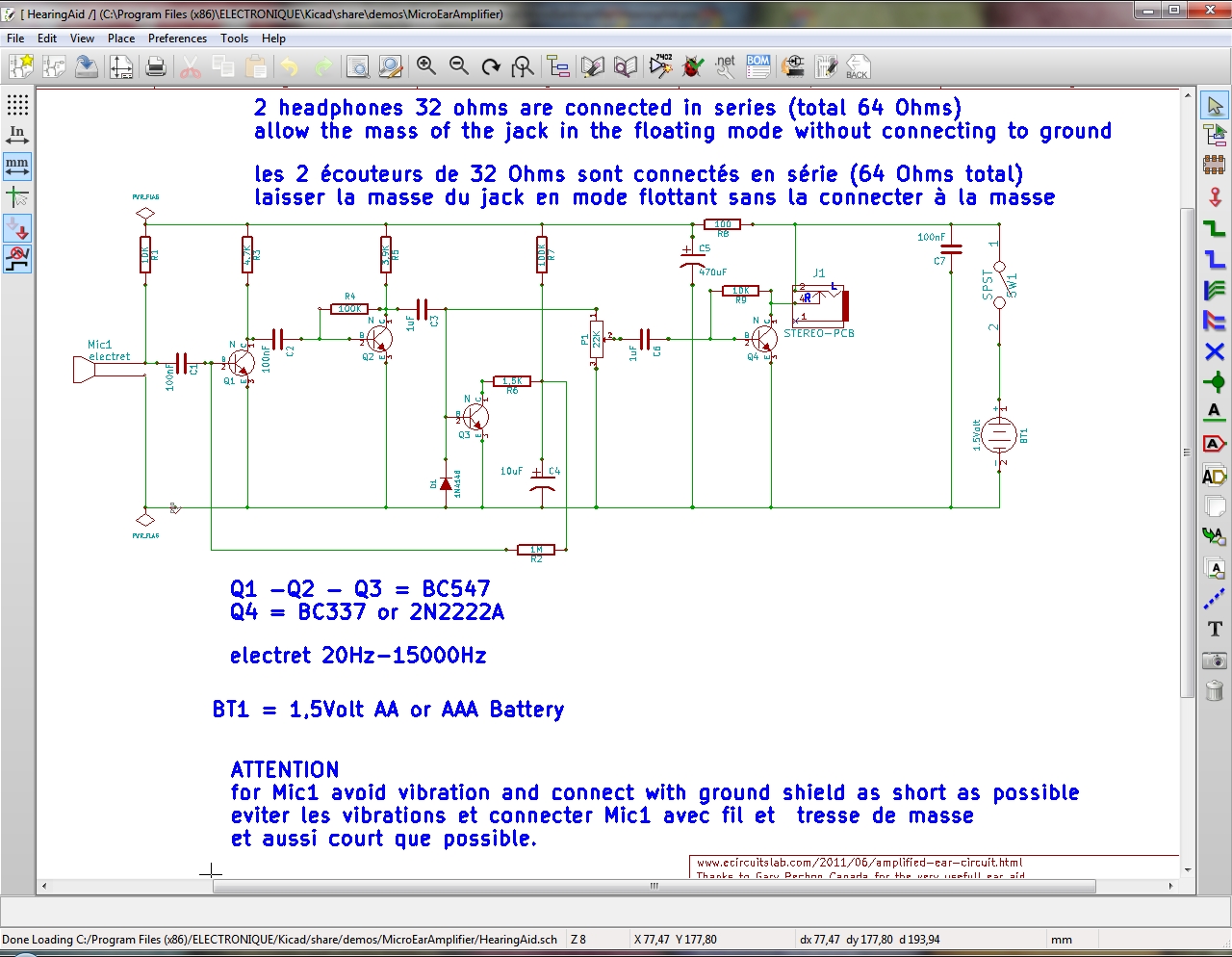Select the no-connect flag tool
The width and height of the screenshot is (1232, 957).
pos(1215,351)
